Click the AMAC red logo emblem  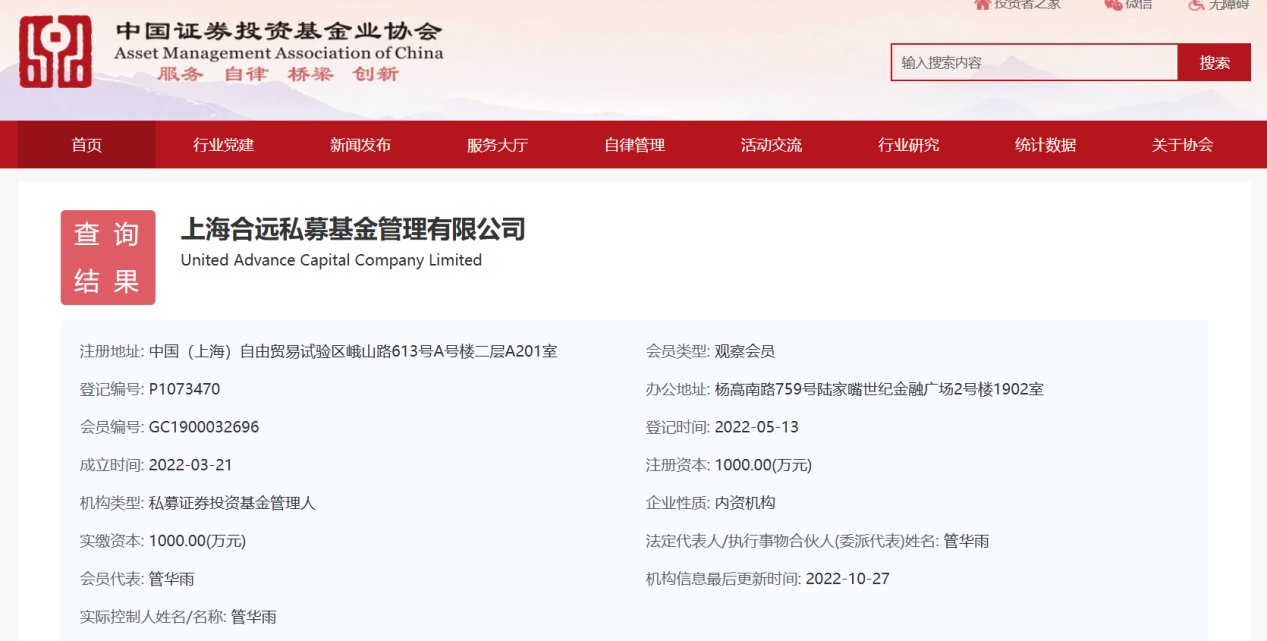click(56, 51)
